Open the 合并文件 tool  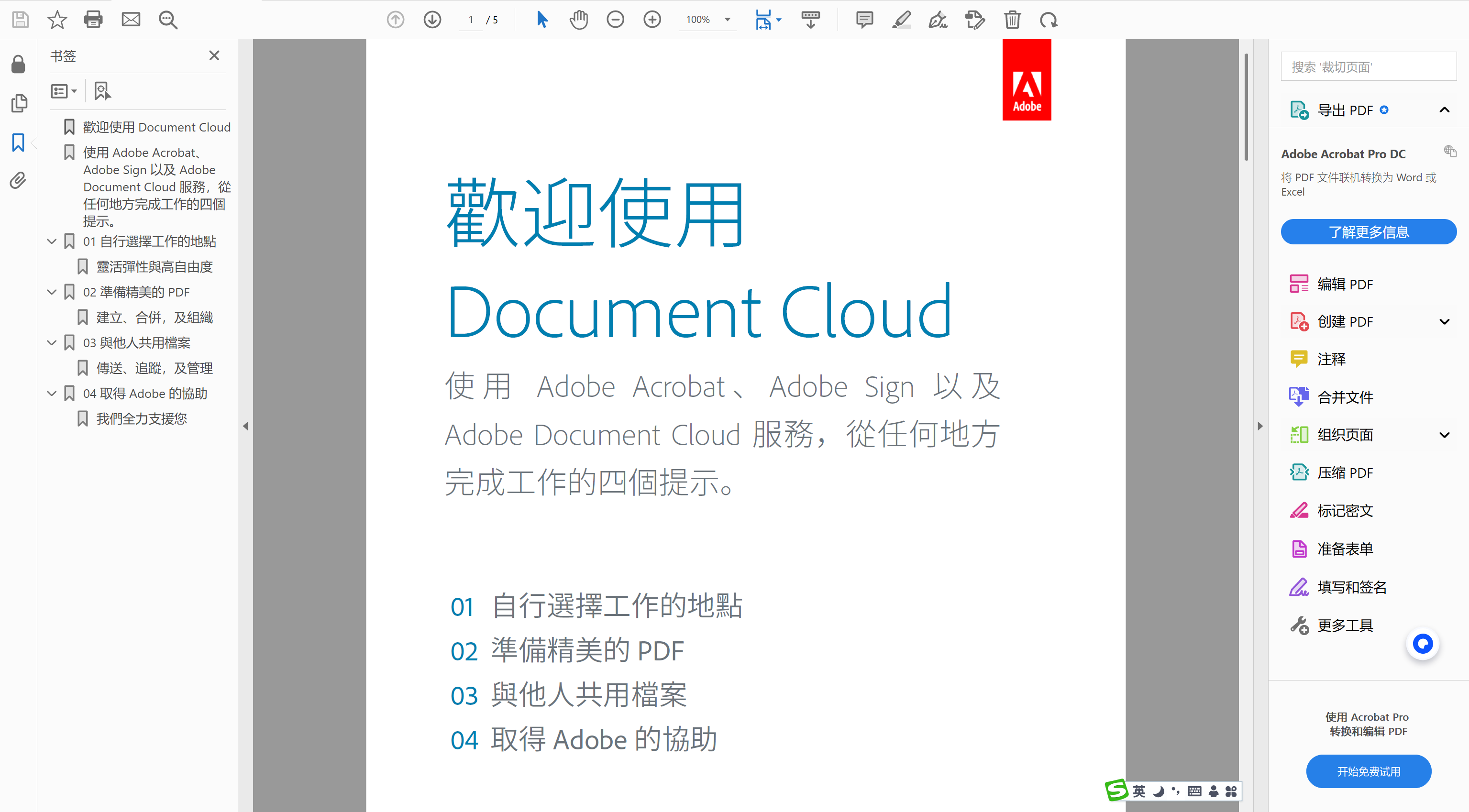click(1346, 397)
